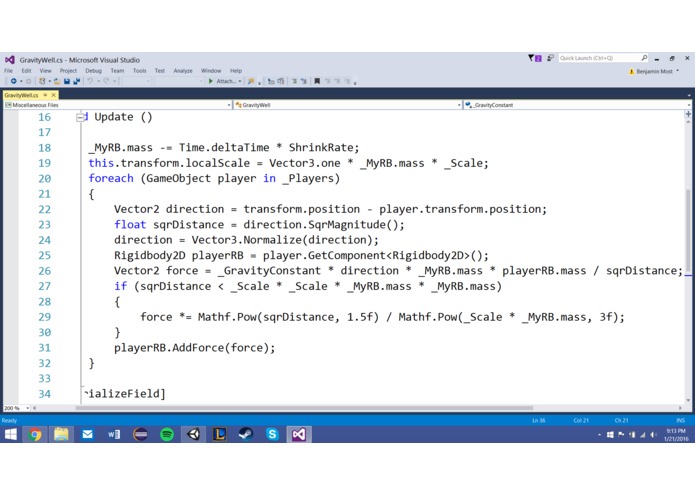Click the foreach keyword on line 20
Viewport: 695px width, 494px height.
pyautogui.click(x=111, y=179)
